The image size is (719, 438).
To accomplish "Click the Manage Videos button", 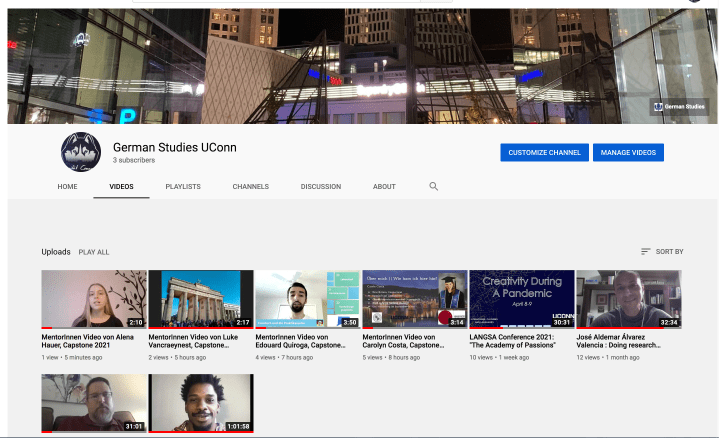I will (628, 152).
